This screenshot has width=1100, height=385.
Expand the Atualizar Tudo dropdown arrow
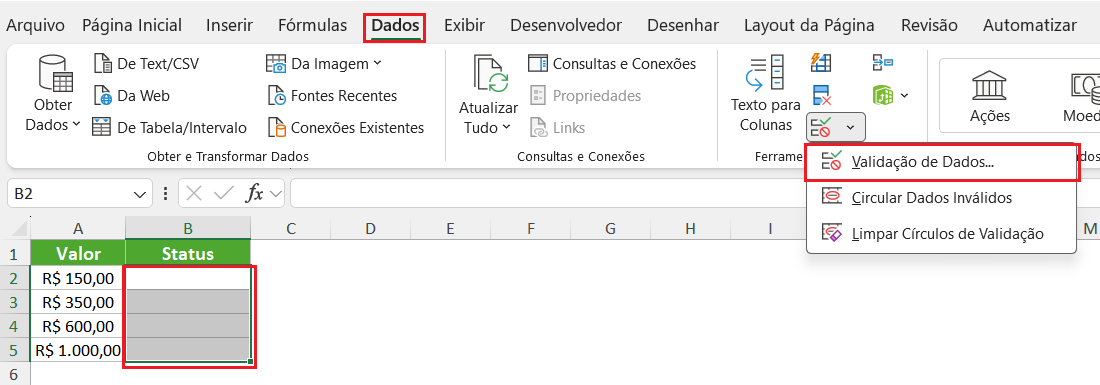(507, 128)
